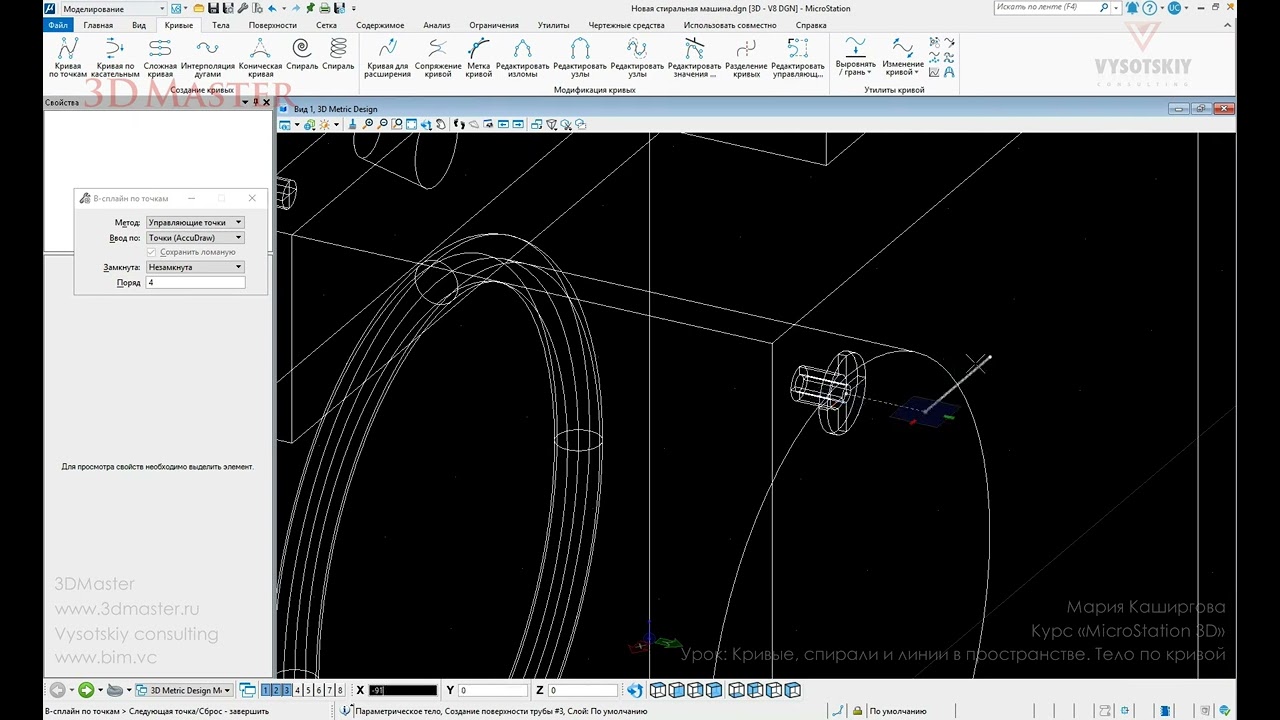Expand the Изменение кривой dropdown
This screenshot has width=1280, height=720.
pos(903,57)
